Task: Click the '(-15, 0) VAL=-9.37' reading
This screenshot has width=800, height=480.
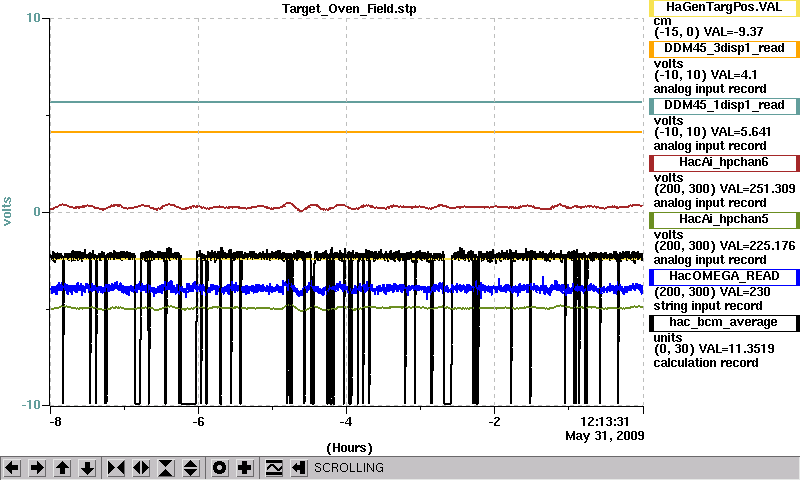Action: click(x=709, y=32)
